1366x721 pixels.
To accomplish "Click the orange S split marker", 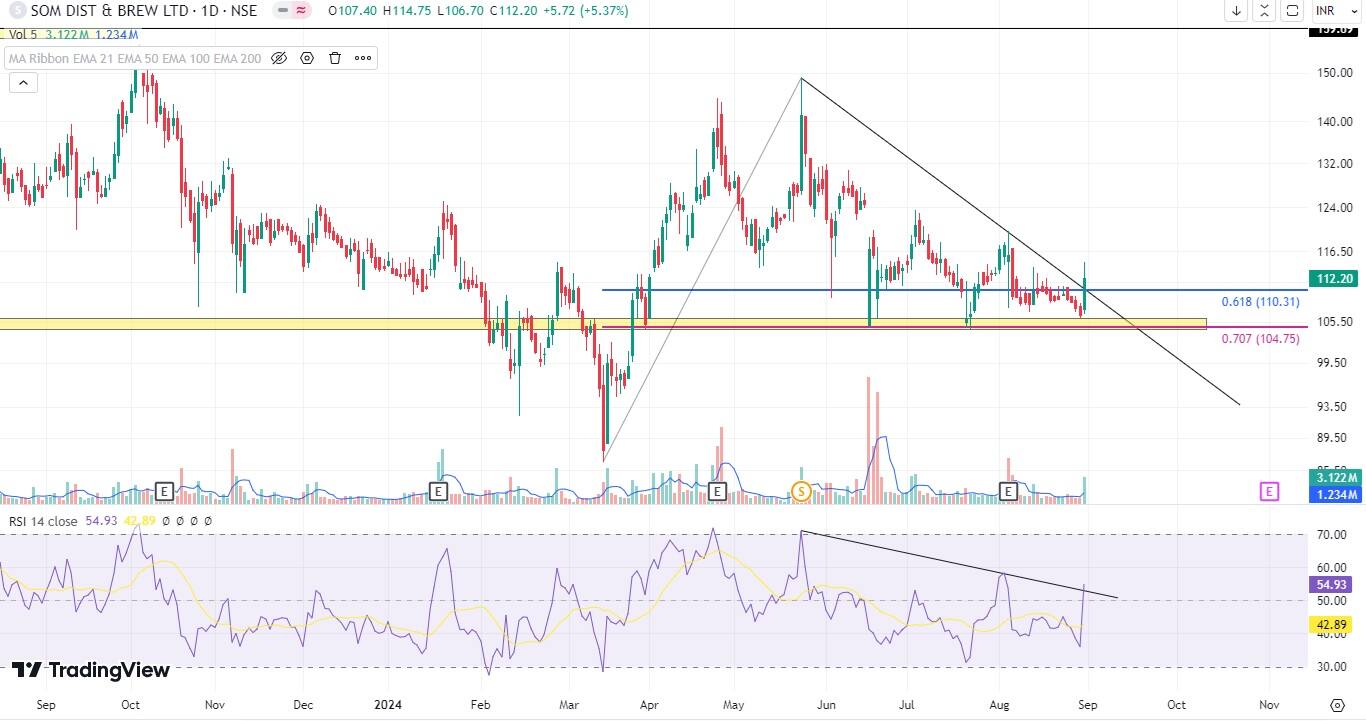I will pos(800,491).
